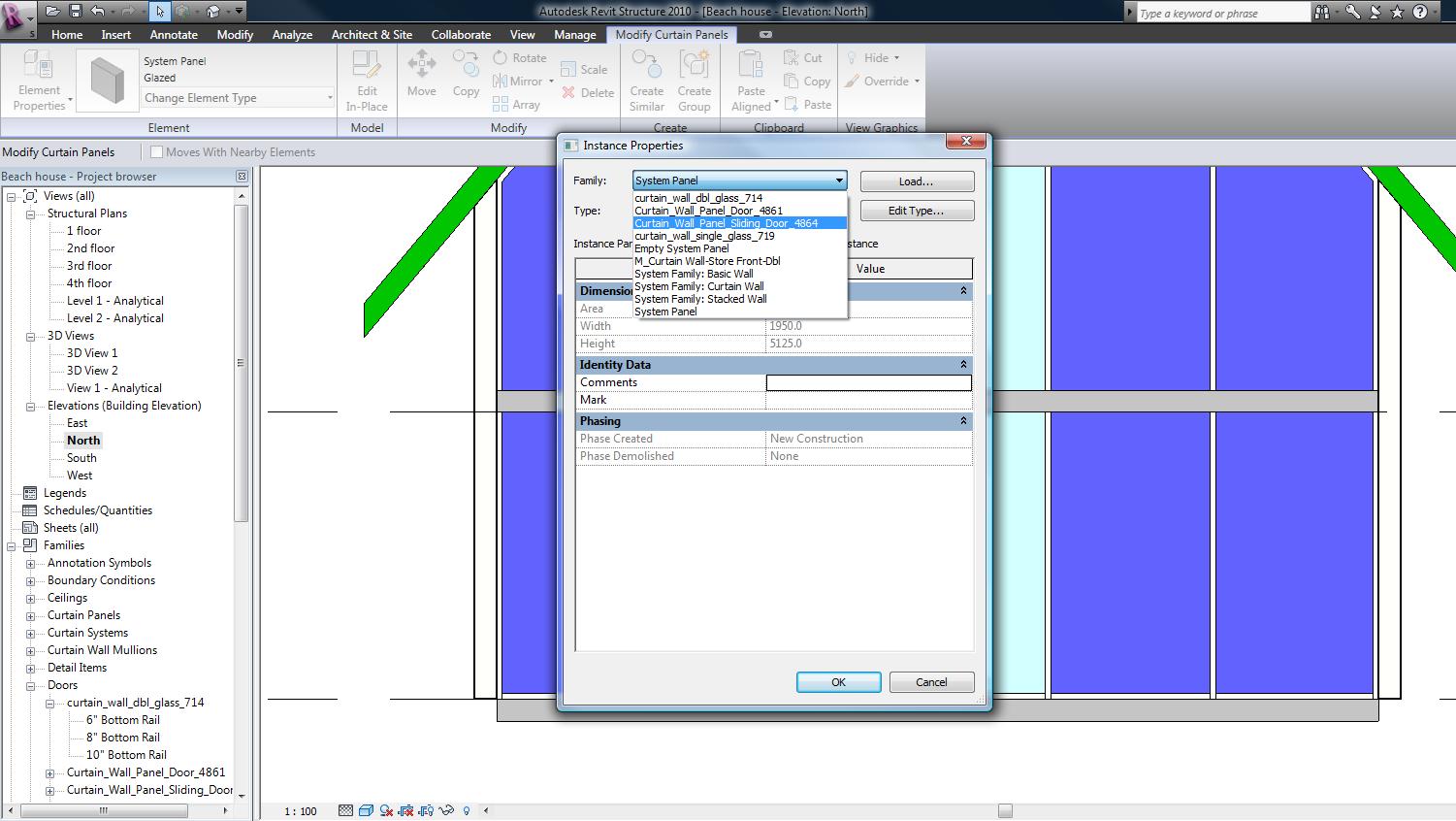
Task: Click the Load... button
Action: [917, 181]
